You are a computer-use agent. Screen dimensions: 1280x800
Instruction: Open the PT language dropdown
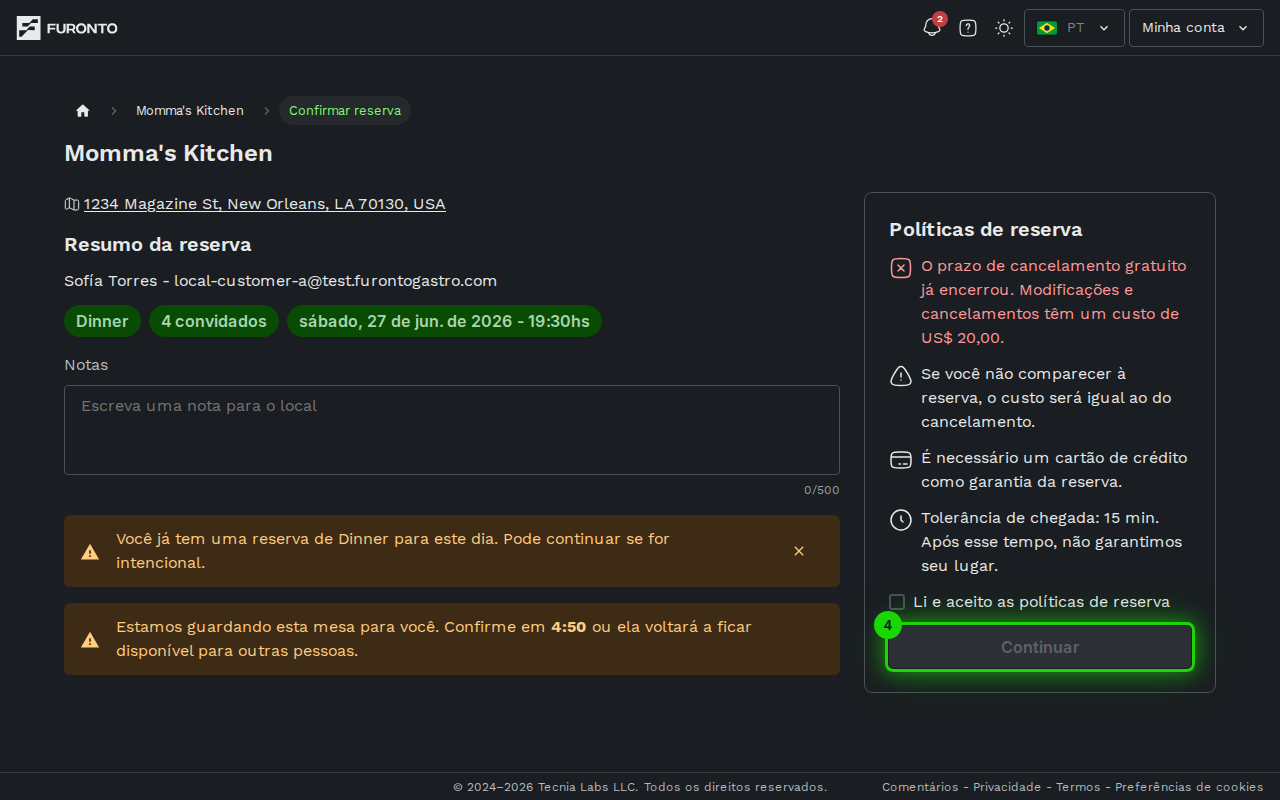(1074, 28)
